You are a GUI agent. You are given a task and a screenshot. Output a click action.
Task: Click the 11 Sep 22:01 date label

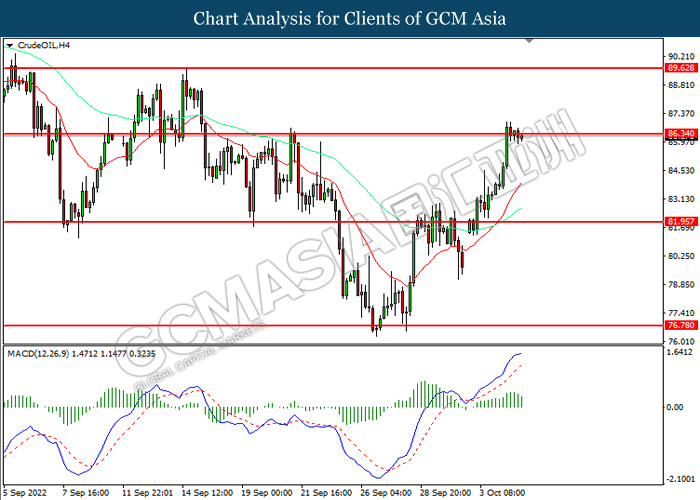point(148,493)
